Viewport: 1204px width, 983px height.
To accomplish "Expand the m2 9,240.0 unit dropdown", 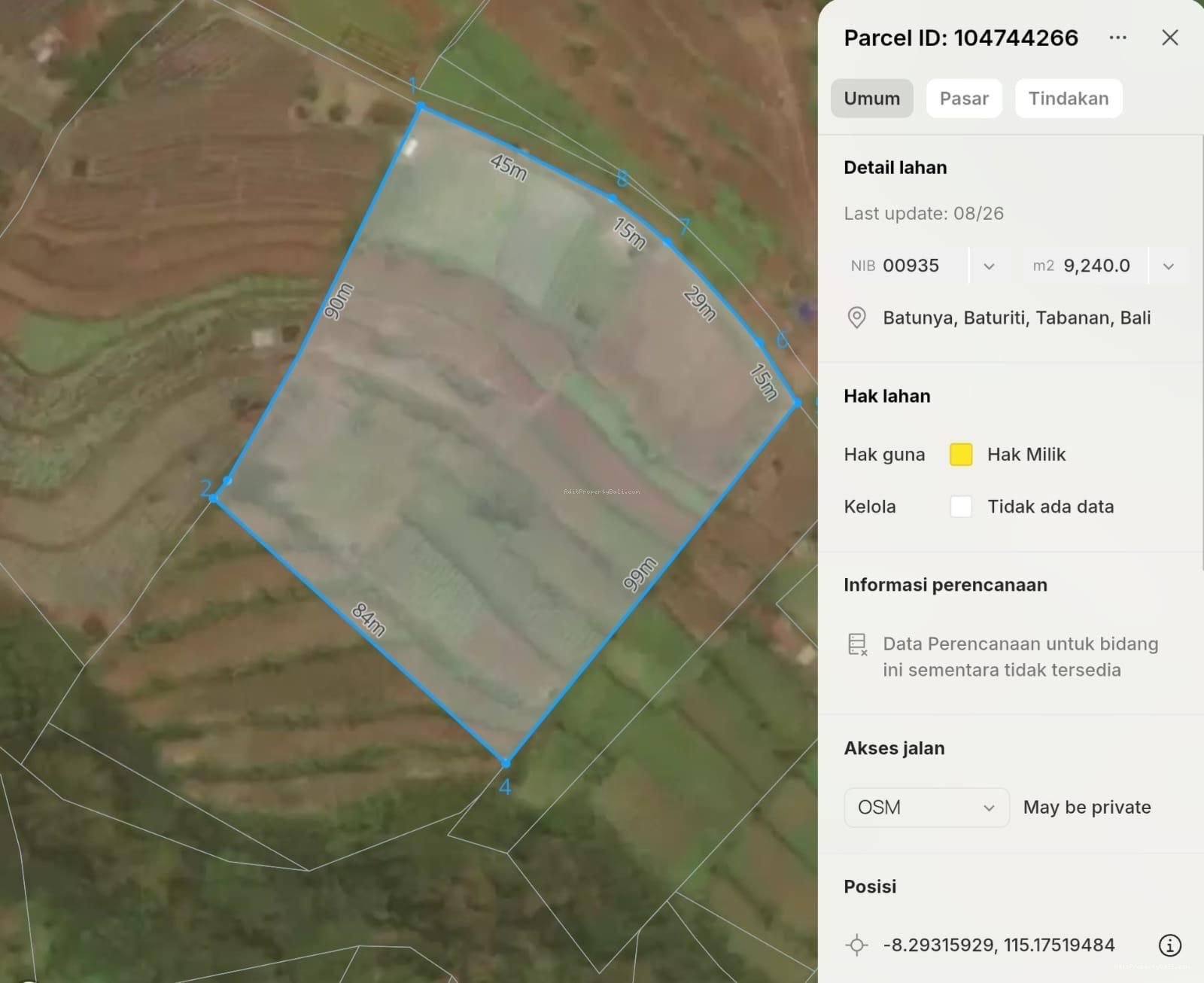I will pos(1168,266).
